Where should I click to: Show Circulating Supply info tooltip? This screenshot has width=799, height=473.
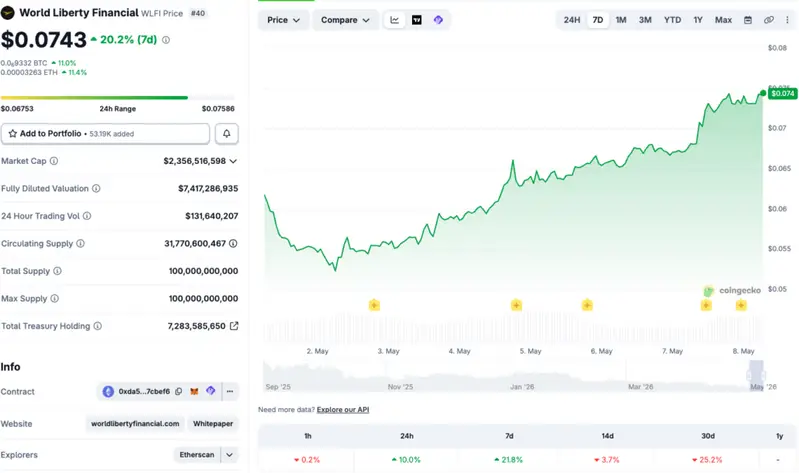[81, 244]
